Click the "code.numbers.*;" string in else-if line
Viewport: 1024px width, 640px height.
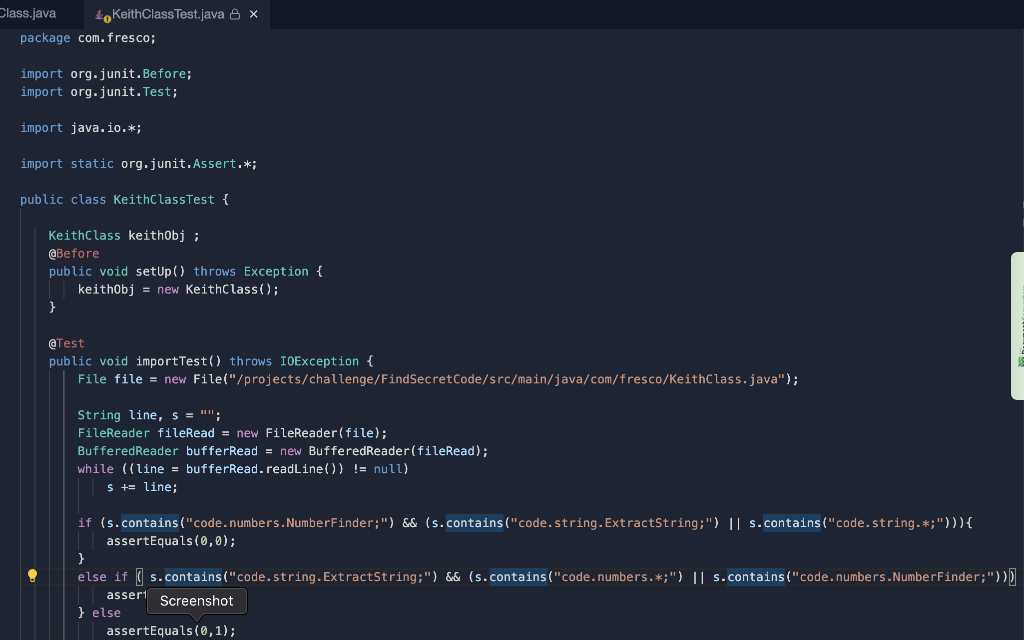pos(615,577)
